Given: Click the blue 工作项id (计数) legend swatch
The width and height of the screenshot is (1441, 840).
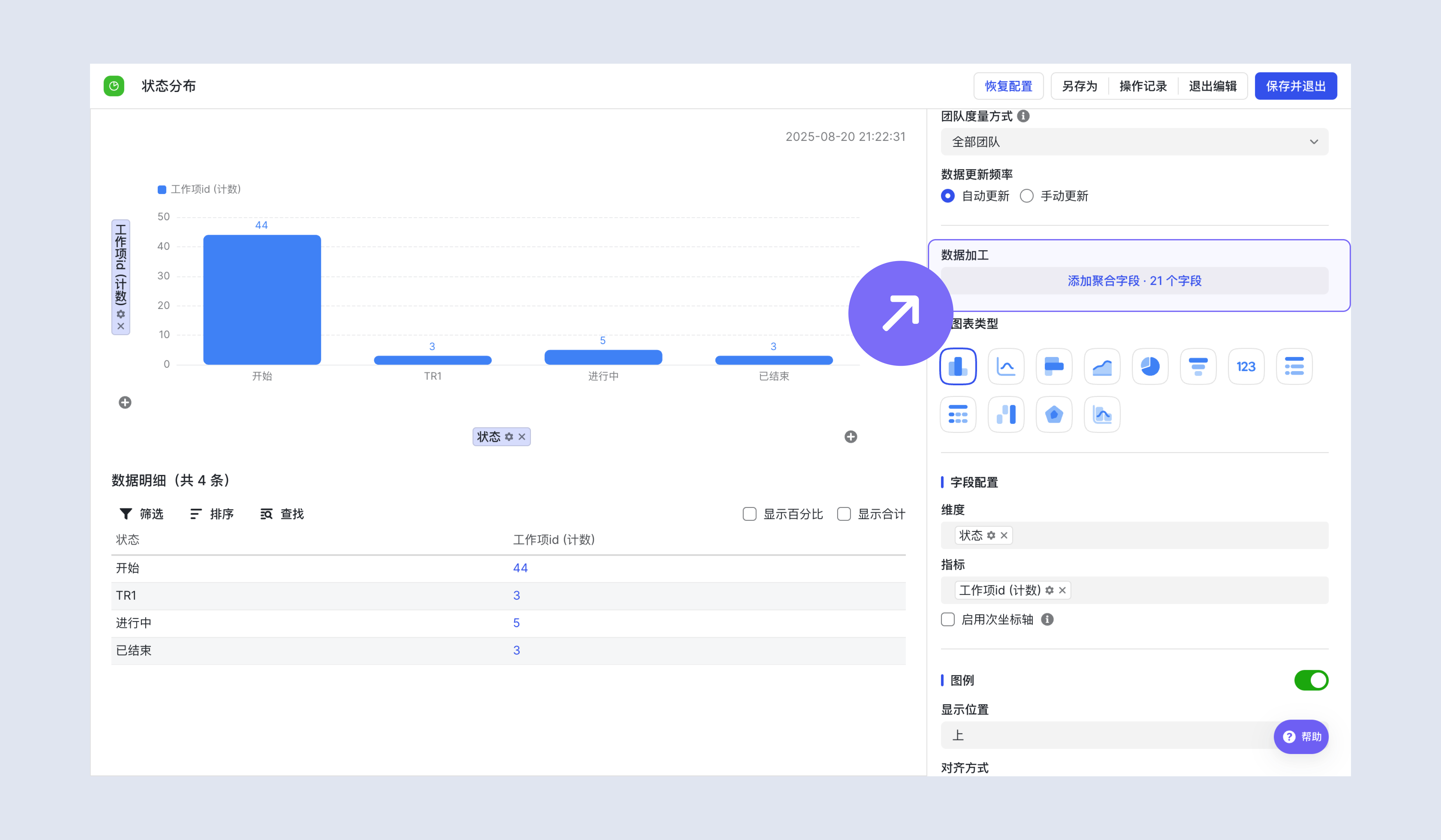Looking at the screenshot, I should point(162,189).
